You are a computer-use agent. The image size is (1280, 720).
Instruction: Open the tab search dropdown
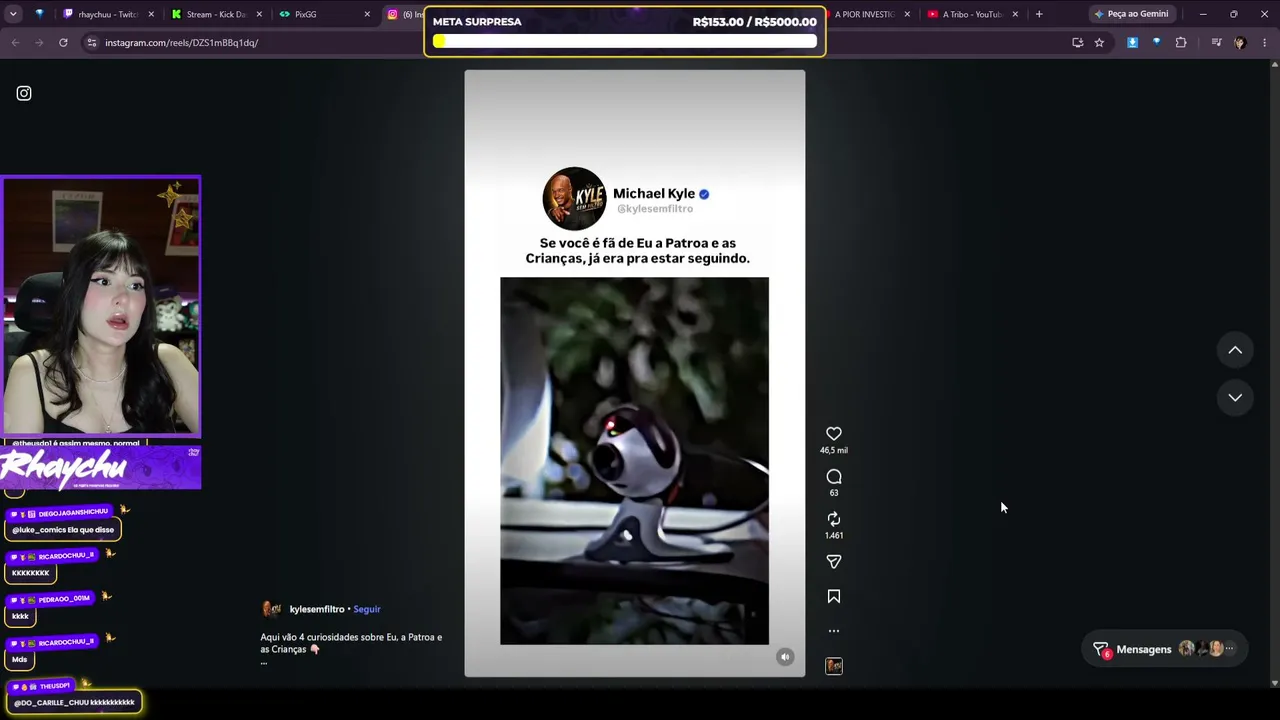coord(13,14)
